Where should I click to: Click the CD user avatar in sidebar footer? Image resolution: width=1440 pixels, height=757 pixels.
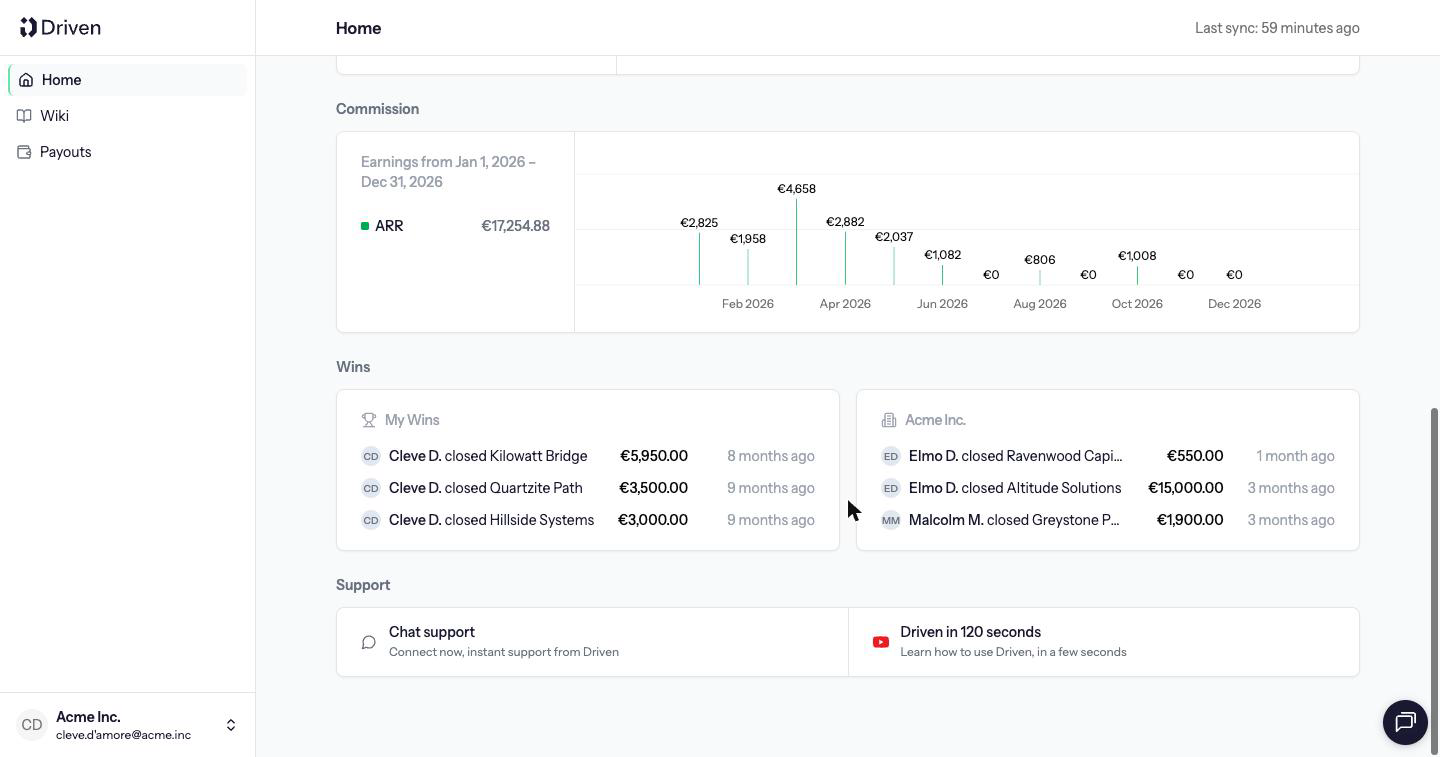pos(32,725)
